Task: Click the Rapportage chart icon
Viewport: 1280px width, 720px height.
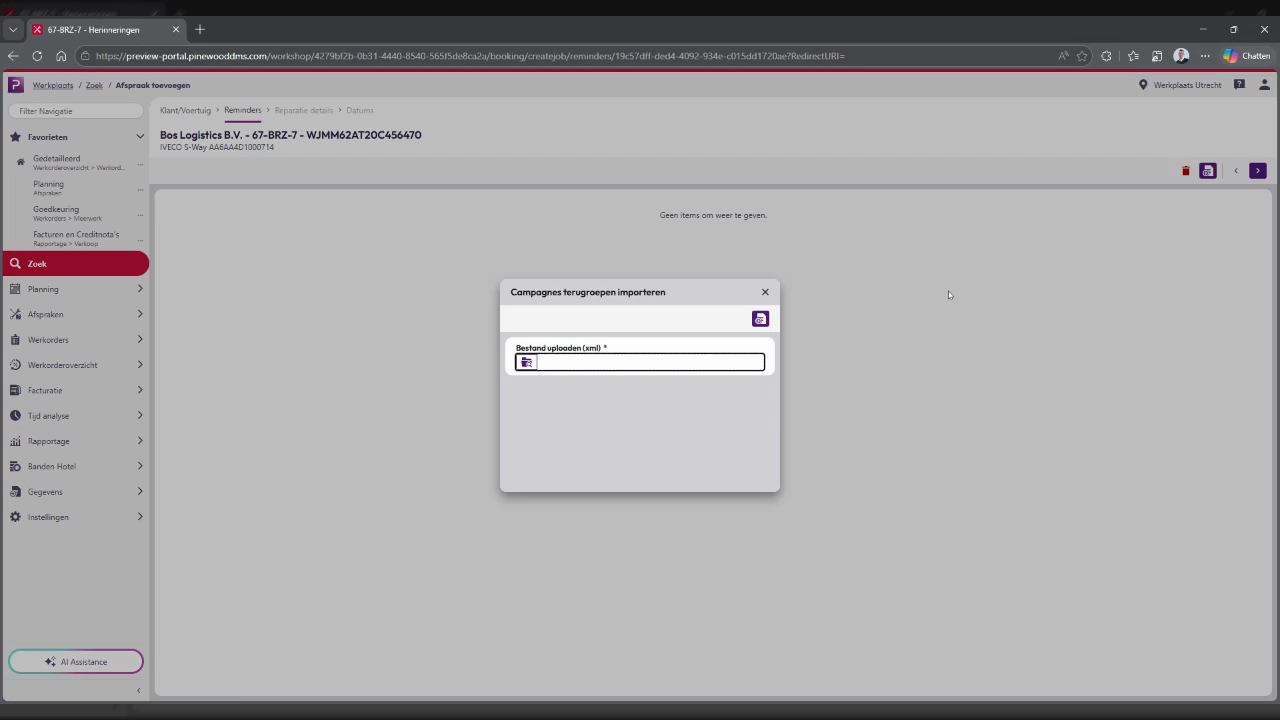Action: tap(15, 441)
